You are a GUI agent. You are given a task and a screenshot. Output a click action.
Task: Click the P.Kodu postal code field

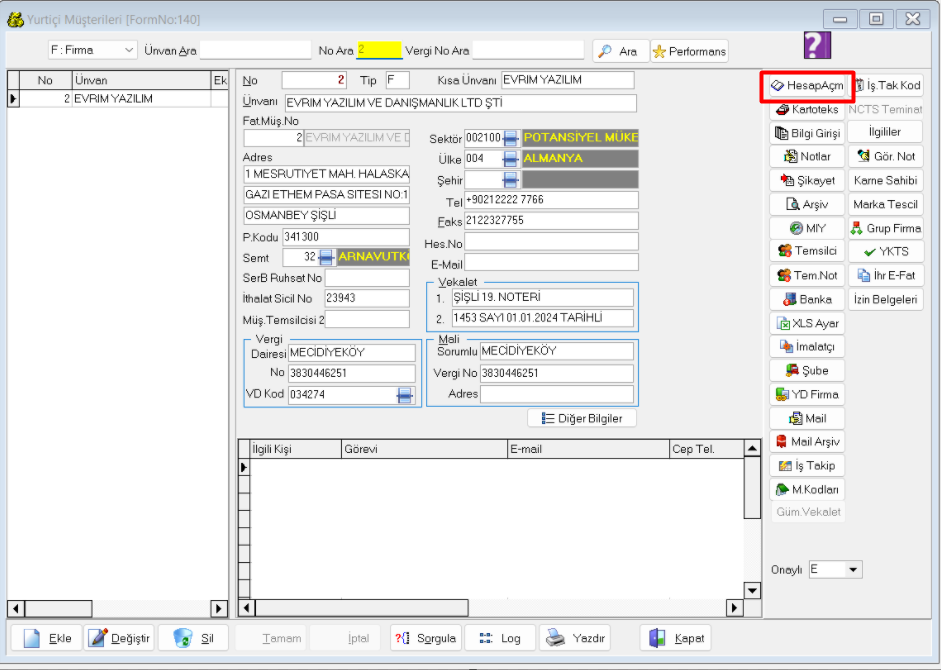[x=346, y=237]
